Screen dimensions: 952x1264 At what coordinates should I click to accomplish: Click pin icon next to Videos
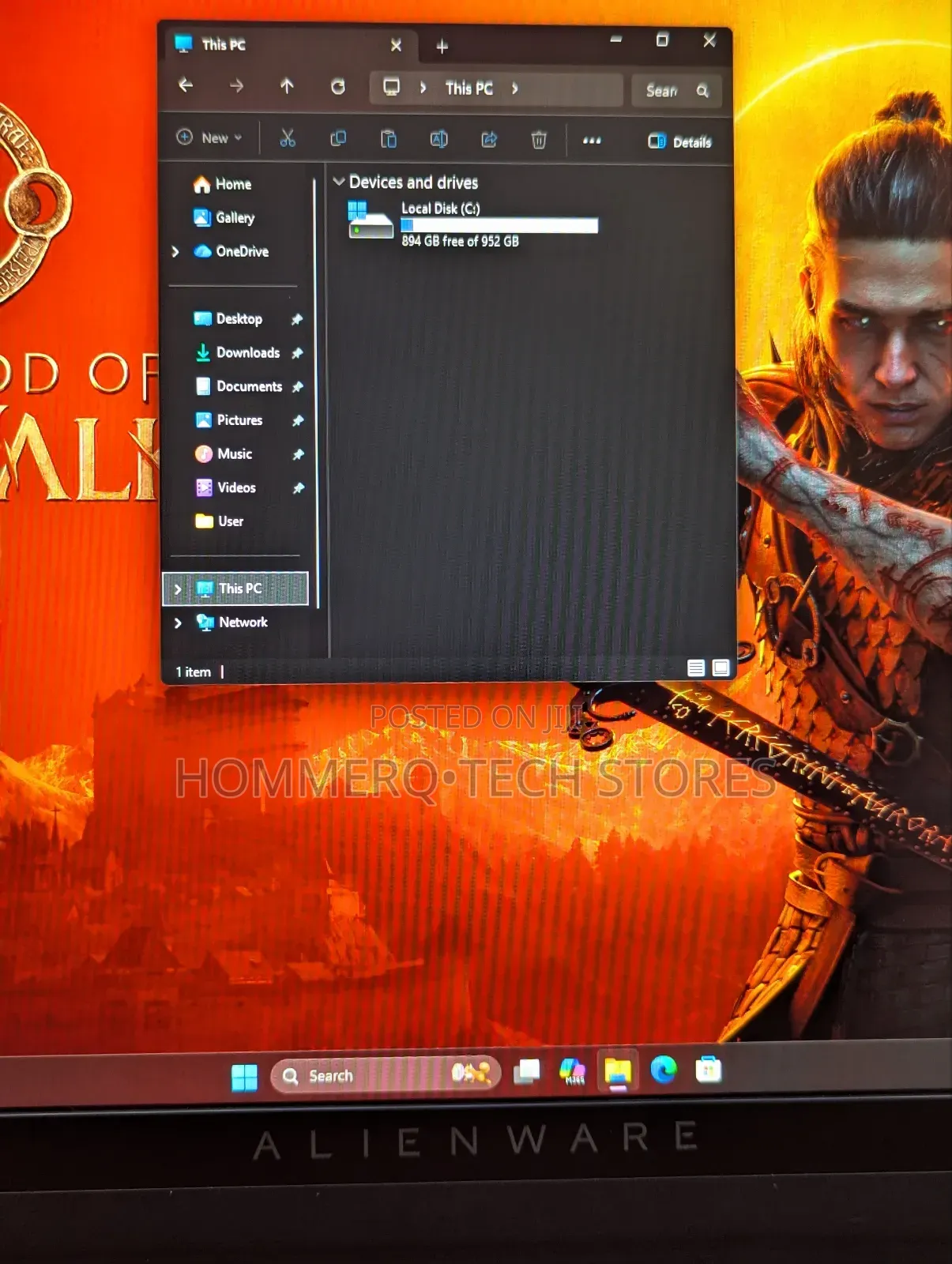tap(299, 488)
